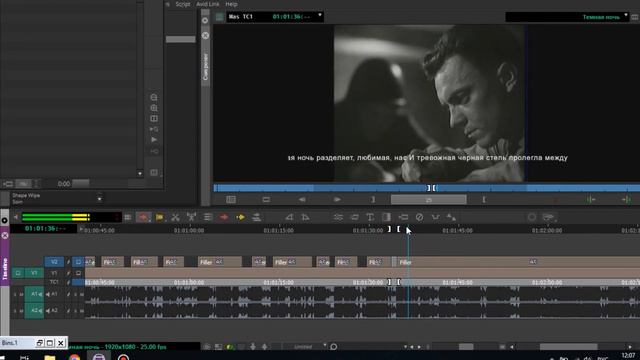Screen dimensions: 640x360
Task: Click the red Overwrite arrow button
Action: pyautogui.click(x=224, y=217)
